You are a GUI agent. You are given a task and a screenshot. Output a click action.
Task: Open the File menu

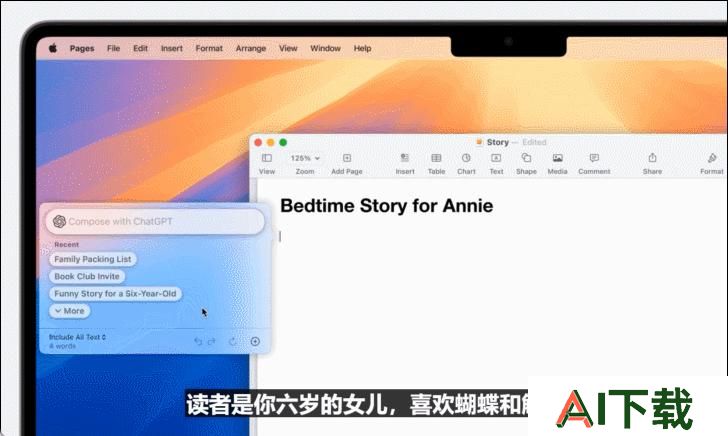pos(113,48)
